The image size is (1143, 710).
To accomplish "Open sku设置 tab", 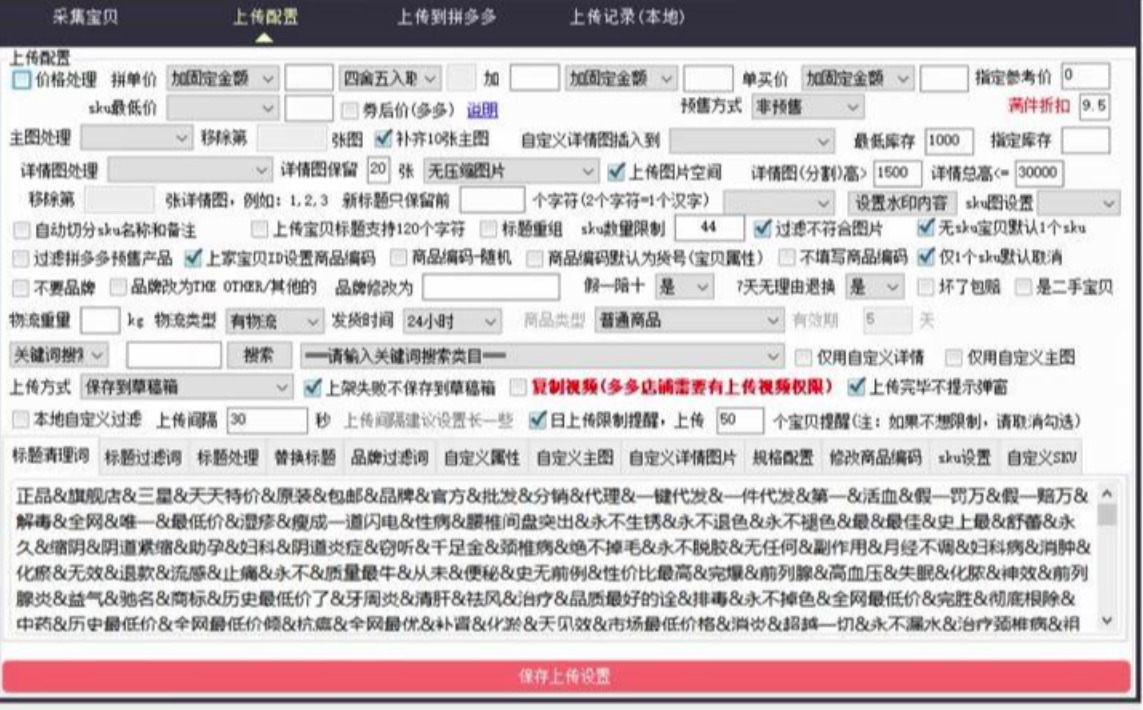I will pos(964,458).
